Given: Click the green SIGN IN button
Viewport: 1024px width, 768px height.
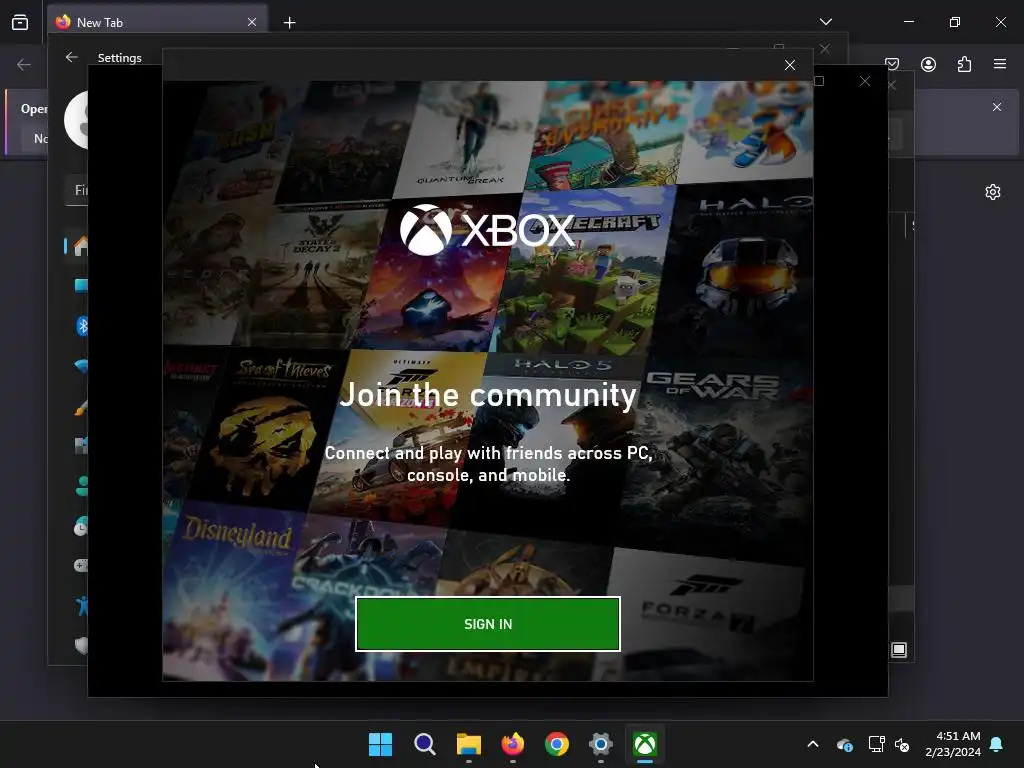Looking at the screenshot, I should (x=488, y=624).
